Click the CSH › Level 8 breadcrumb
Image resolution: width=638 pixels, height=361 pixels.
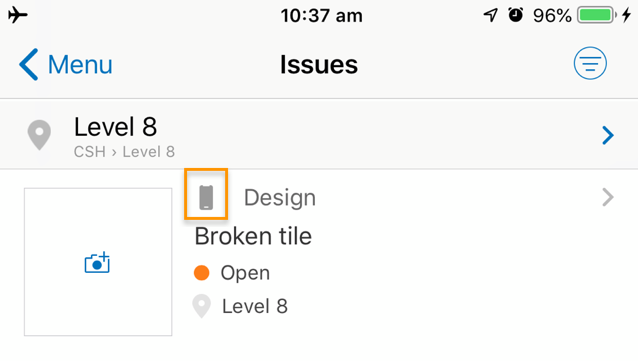[124, 152]
